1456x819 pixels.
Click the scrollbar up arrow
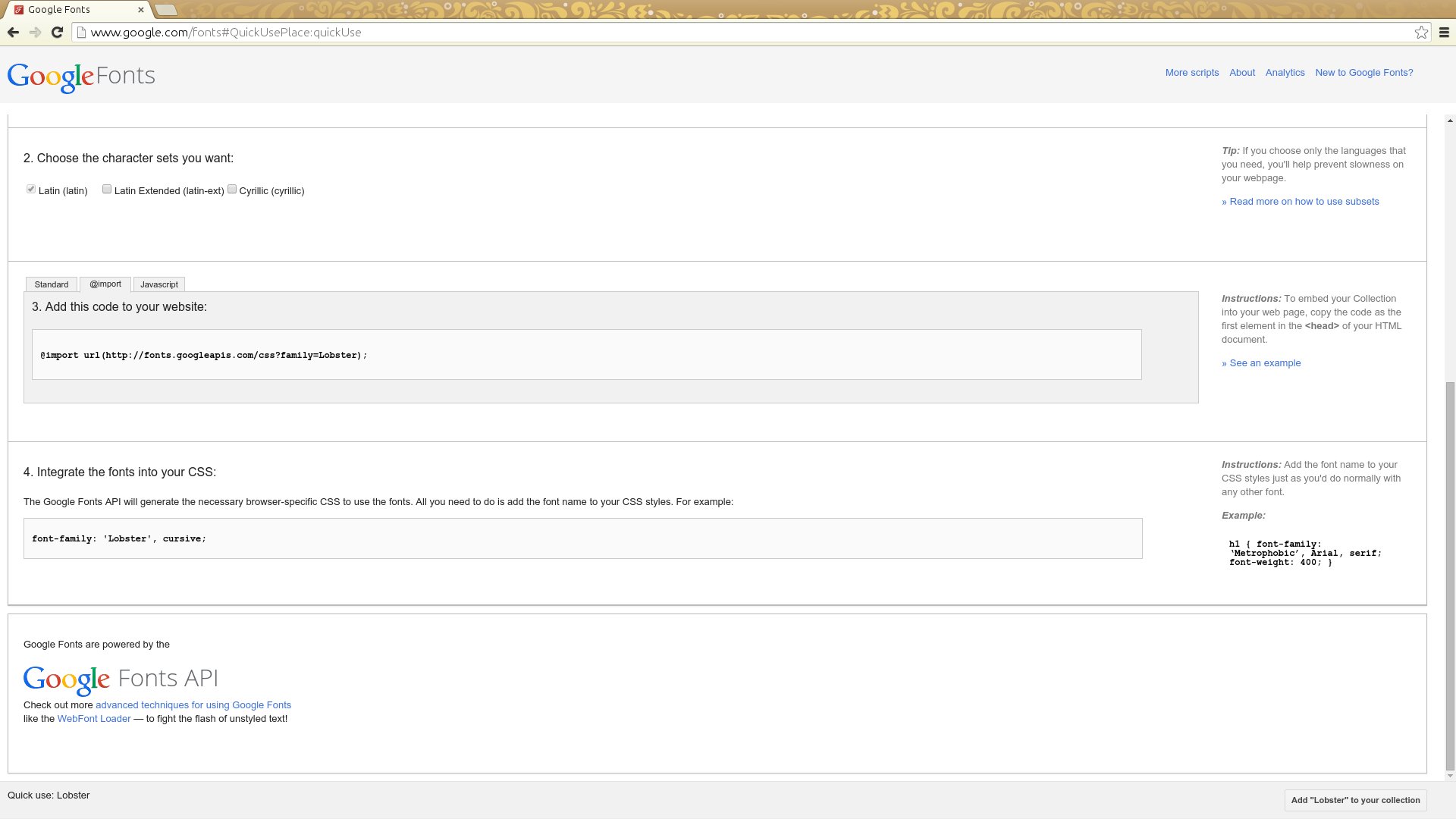[1450, 121]
